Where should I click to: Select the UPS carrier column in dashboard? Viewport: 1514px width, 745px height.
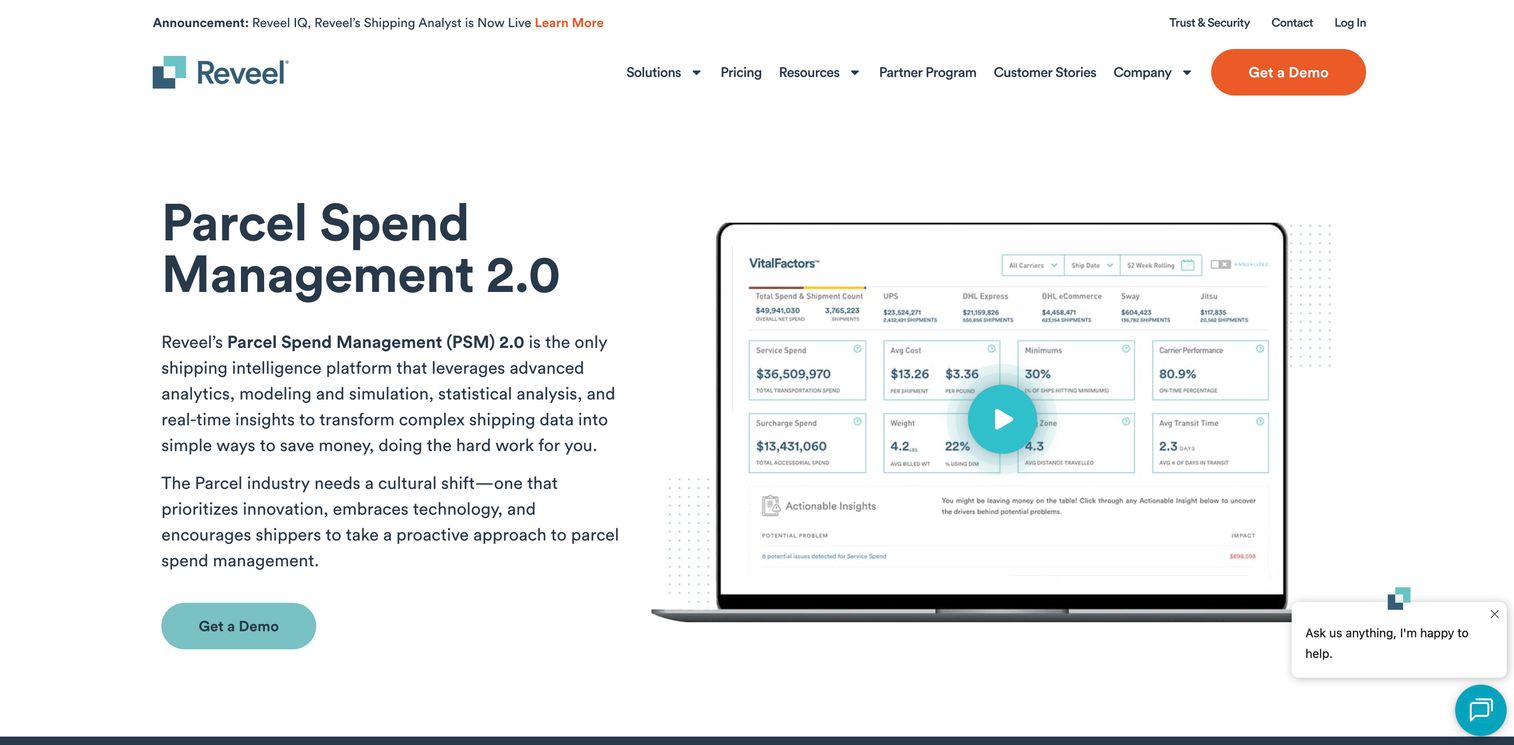[x=910, y=308]
